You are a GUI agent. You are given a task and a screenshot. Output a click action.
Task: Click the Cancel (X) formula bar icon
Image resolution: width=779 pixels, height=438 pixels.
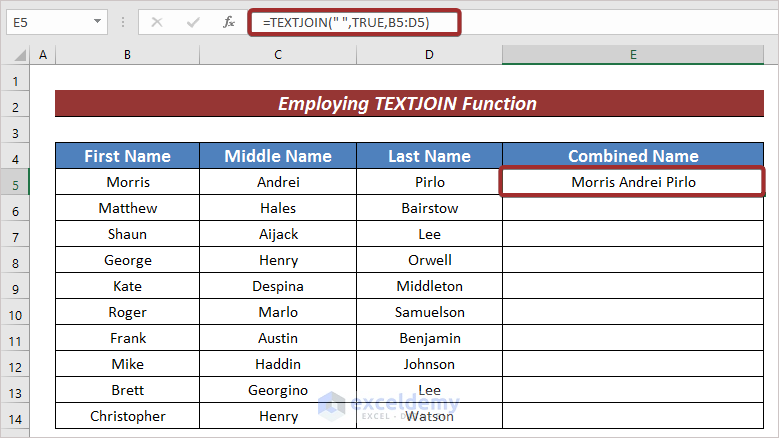coord(157,22)
